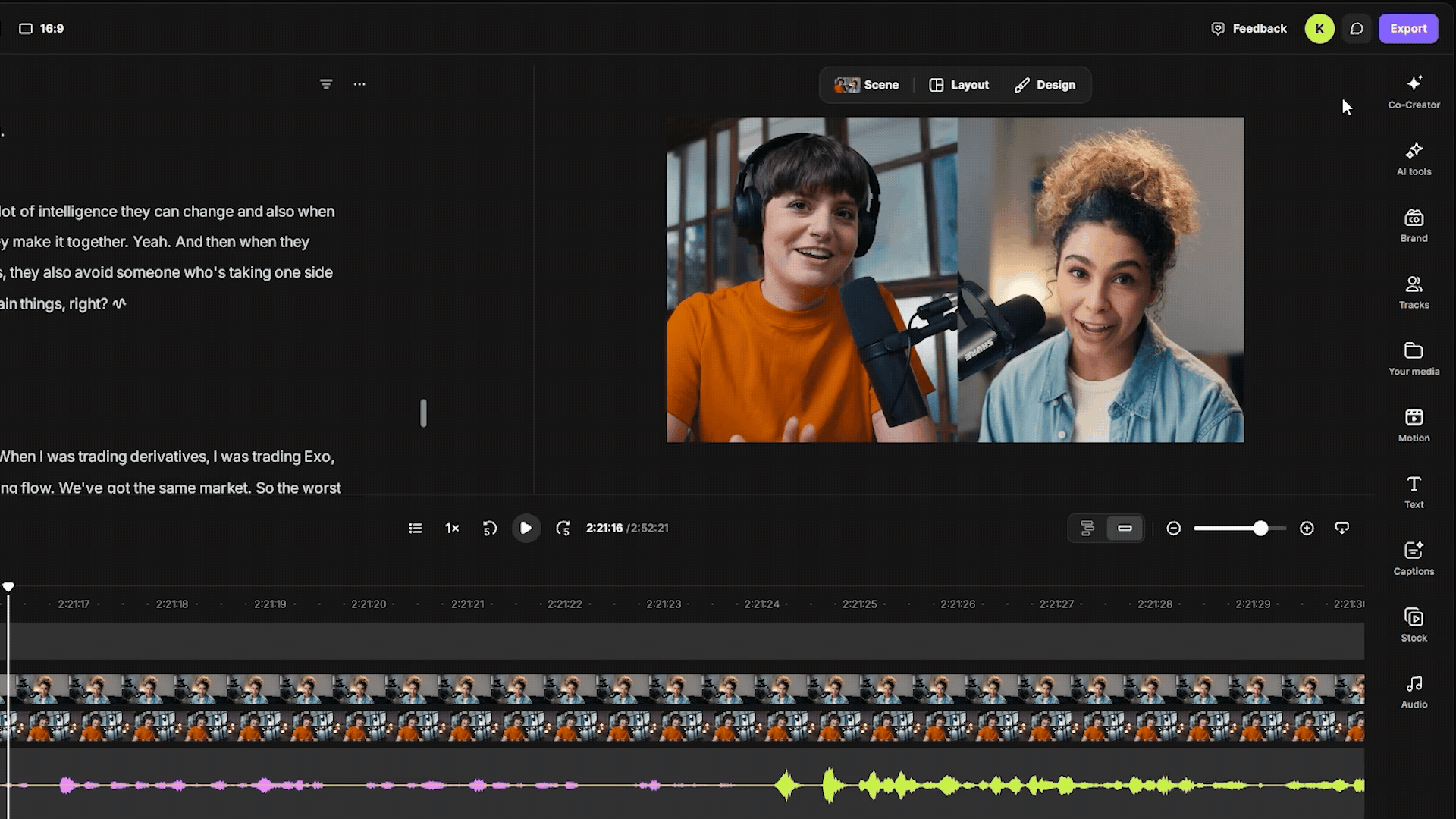
Task: Open the Tracks panel
Action: point(1414,293)
